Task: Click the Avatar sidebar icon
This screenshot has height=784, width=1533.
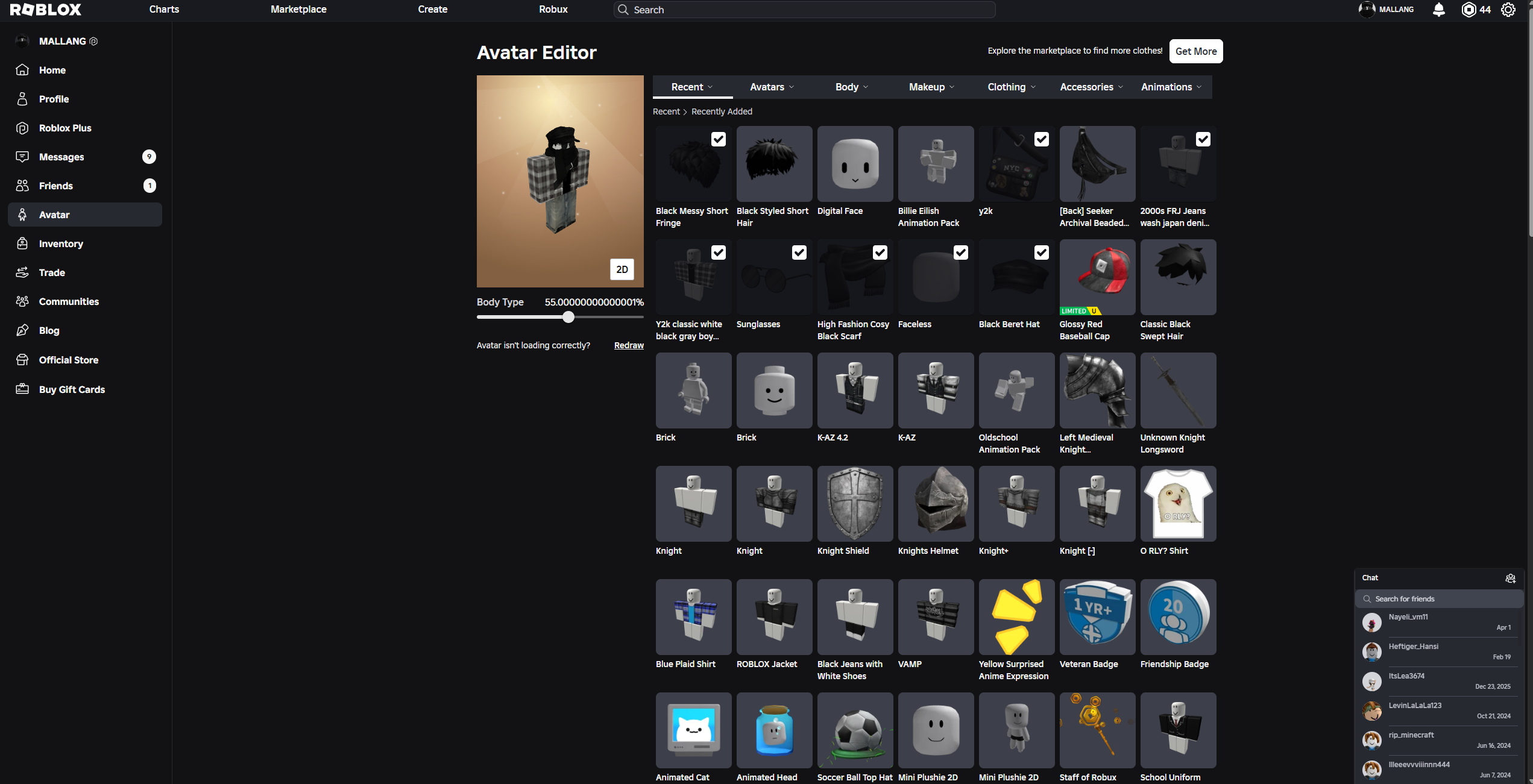Action: [x=22, y=215]
